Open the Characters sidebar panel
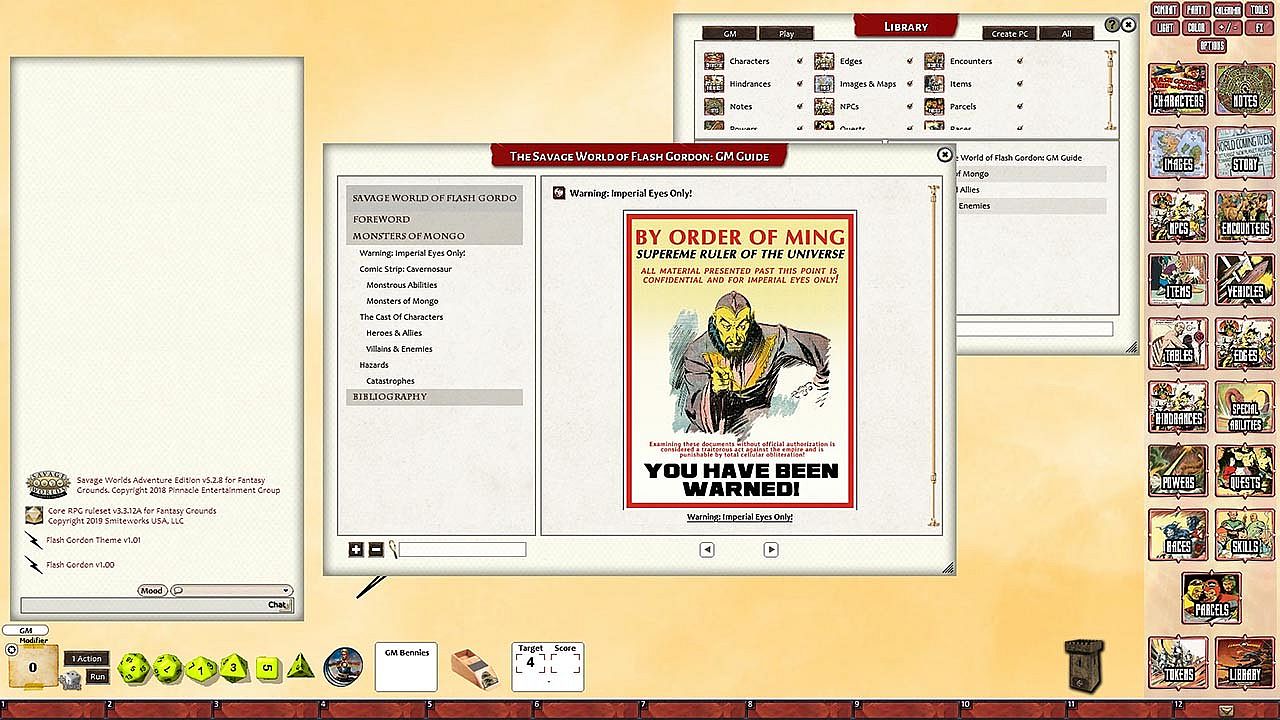Viewport: 1280px width, 720px height. coord(1178,90)
